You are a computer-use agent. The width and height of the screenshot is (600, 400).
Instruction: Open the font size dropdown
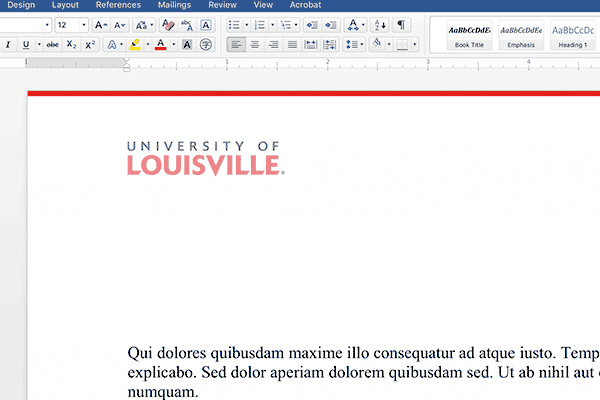[85, 25]
